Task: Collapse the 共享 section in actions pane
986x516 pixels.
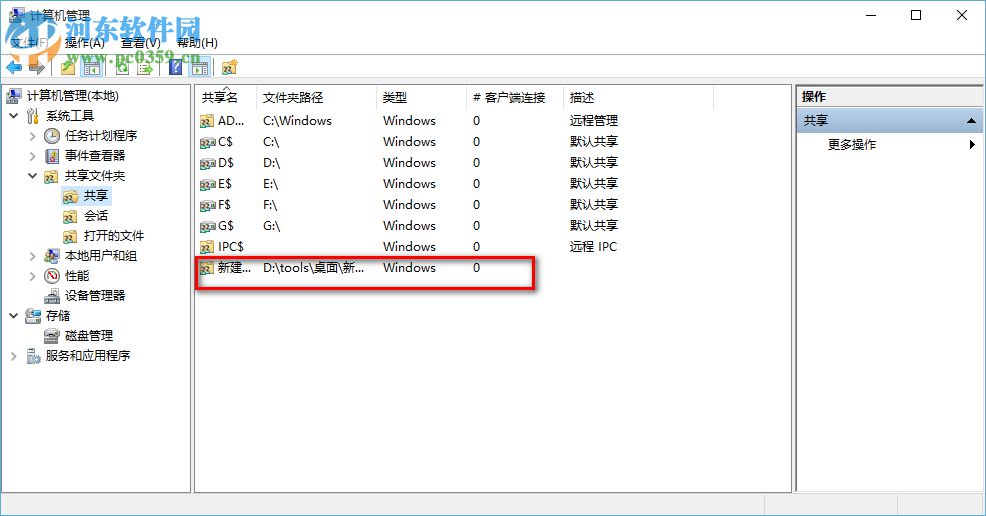Action: click(x=971, y=120)
